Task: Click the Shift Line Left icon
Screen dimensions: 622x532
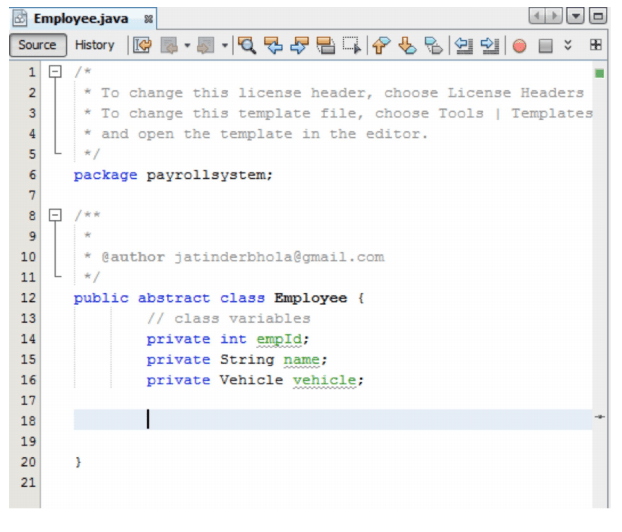Action: pos(463,45)
